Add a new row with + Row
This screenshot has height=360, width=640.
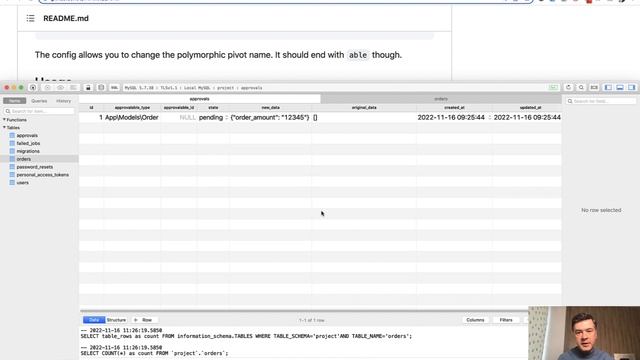coord(144,320)
